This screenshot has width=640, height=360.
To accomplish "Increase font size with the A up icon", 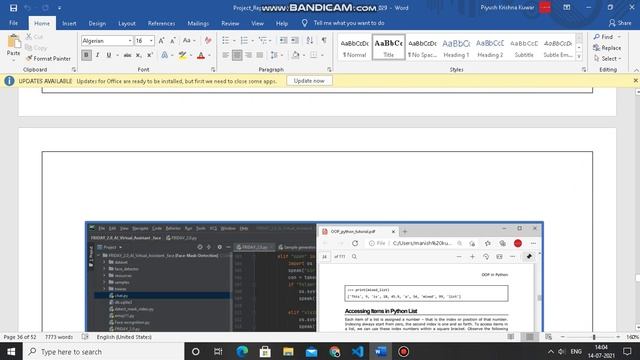I will tap(162, 40).
